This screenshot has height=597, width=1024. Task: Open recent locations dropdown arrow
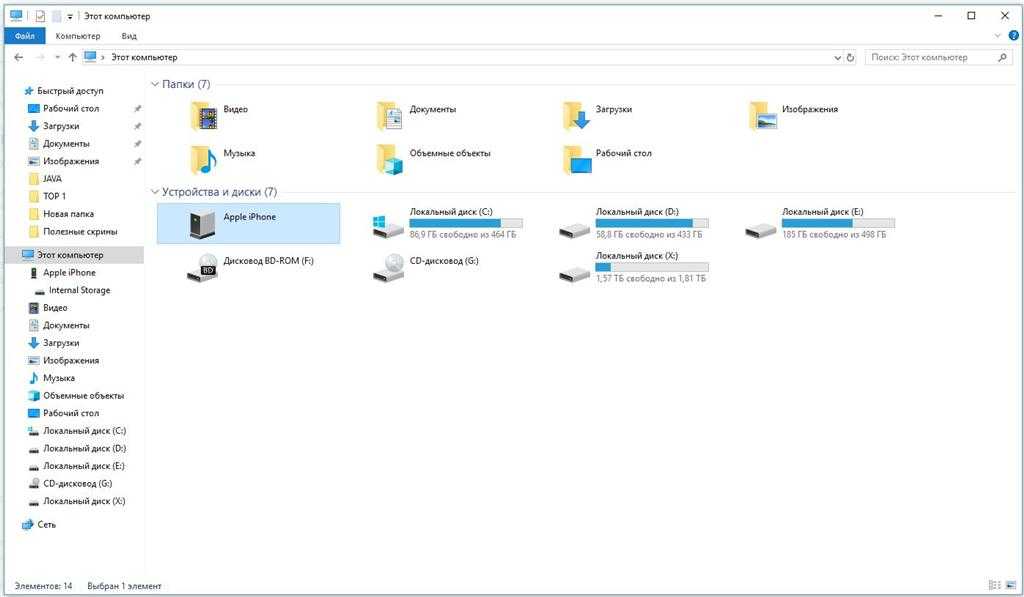click(57, 57)
